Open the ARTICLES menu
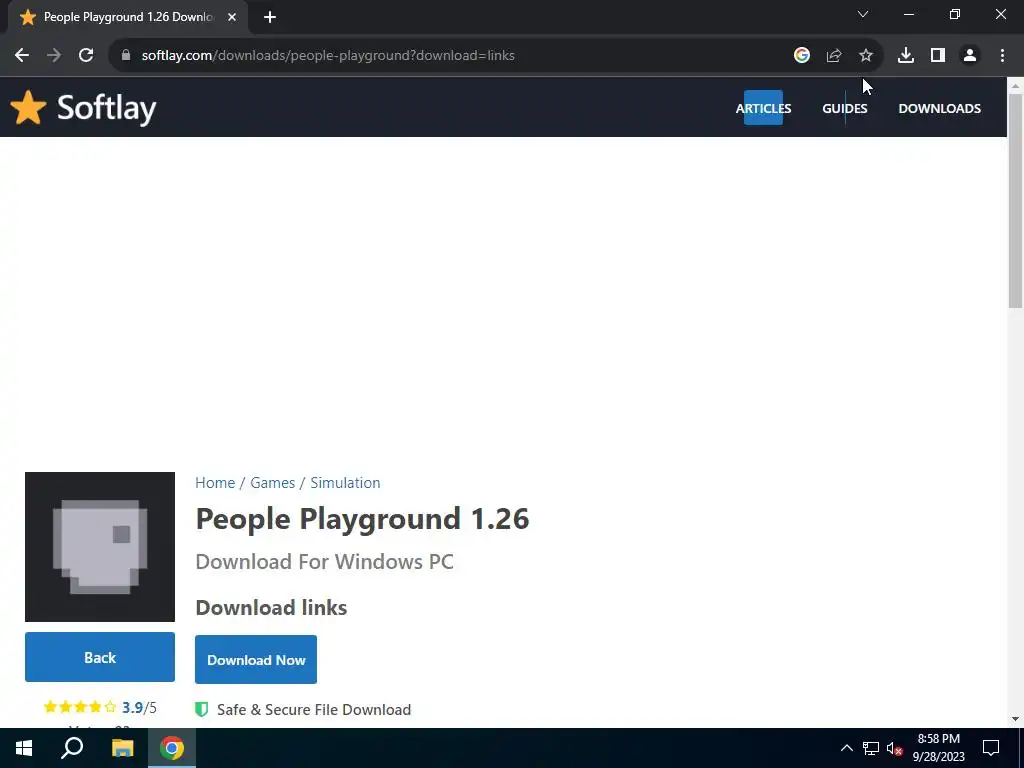Screen dimensions: 1024x768 [763, 108]
